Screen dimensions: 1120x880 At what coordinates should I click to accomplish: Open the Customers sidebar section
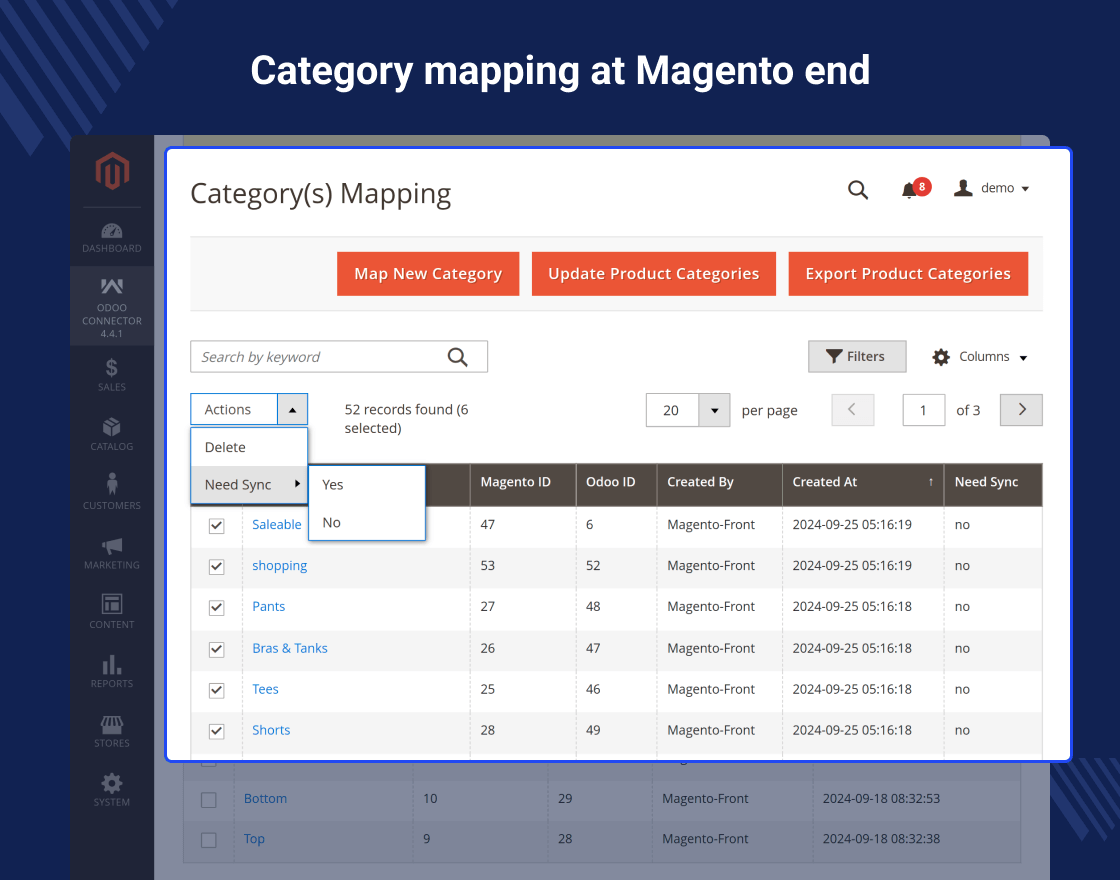[111, 492]
